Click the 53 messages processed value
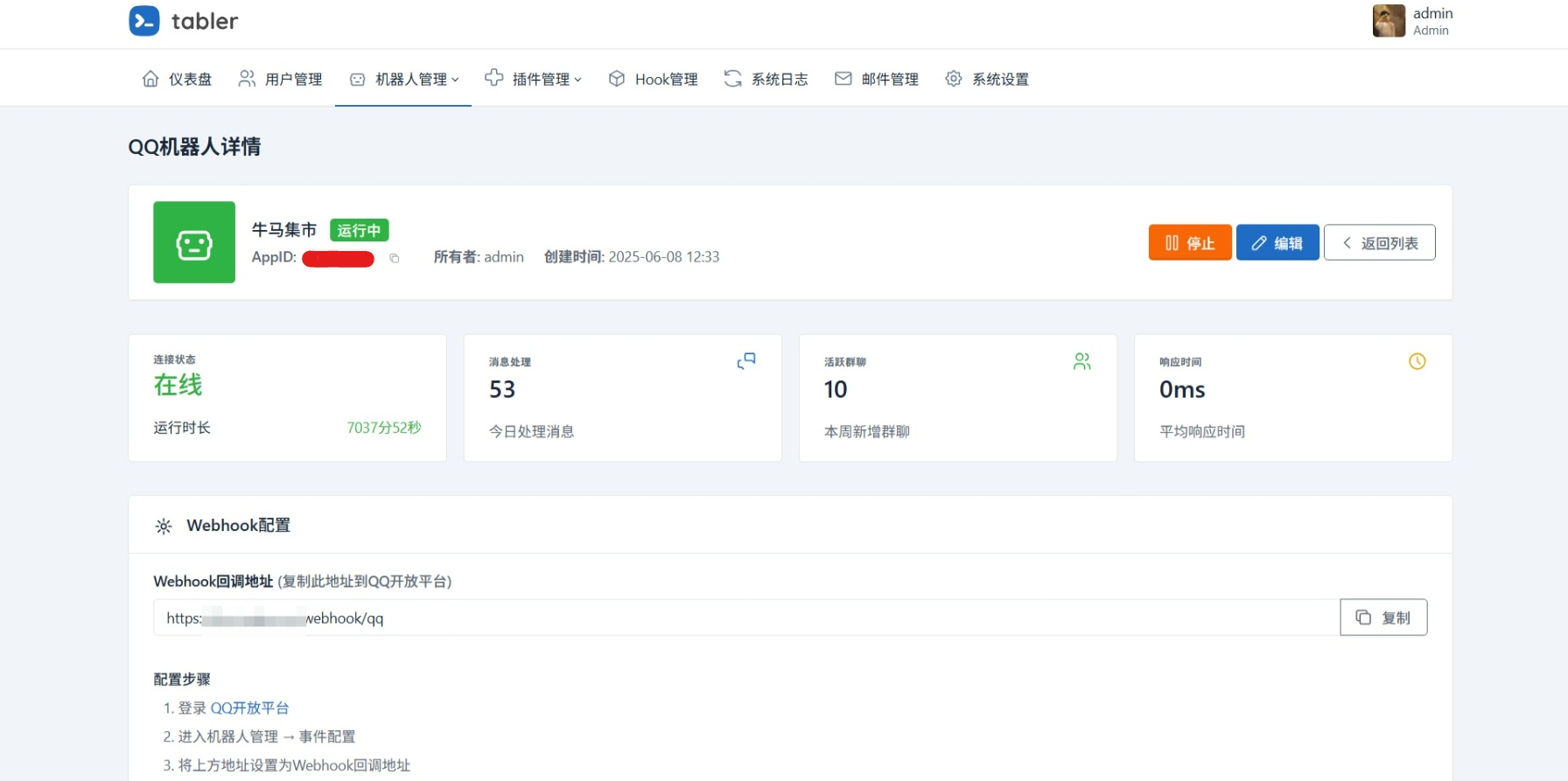The height and width of the screenshot is (781, 1568). click(x=502, y=389)
